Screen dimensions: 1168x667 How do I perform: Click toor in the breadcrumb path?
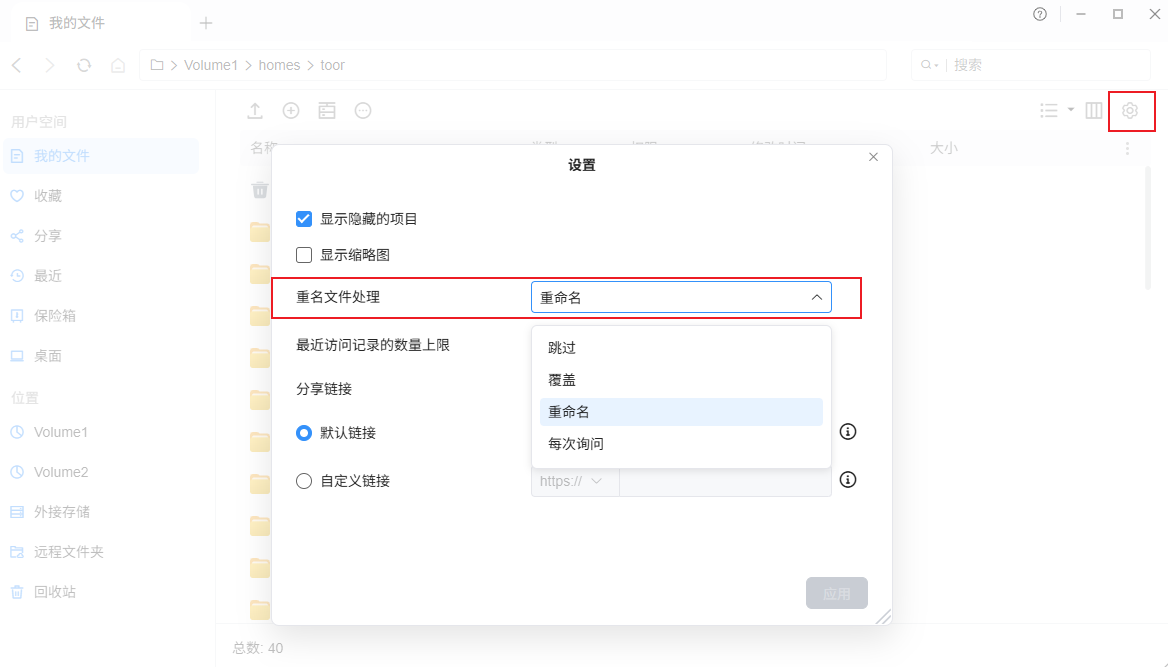(x=332, y=66)
